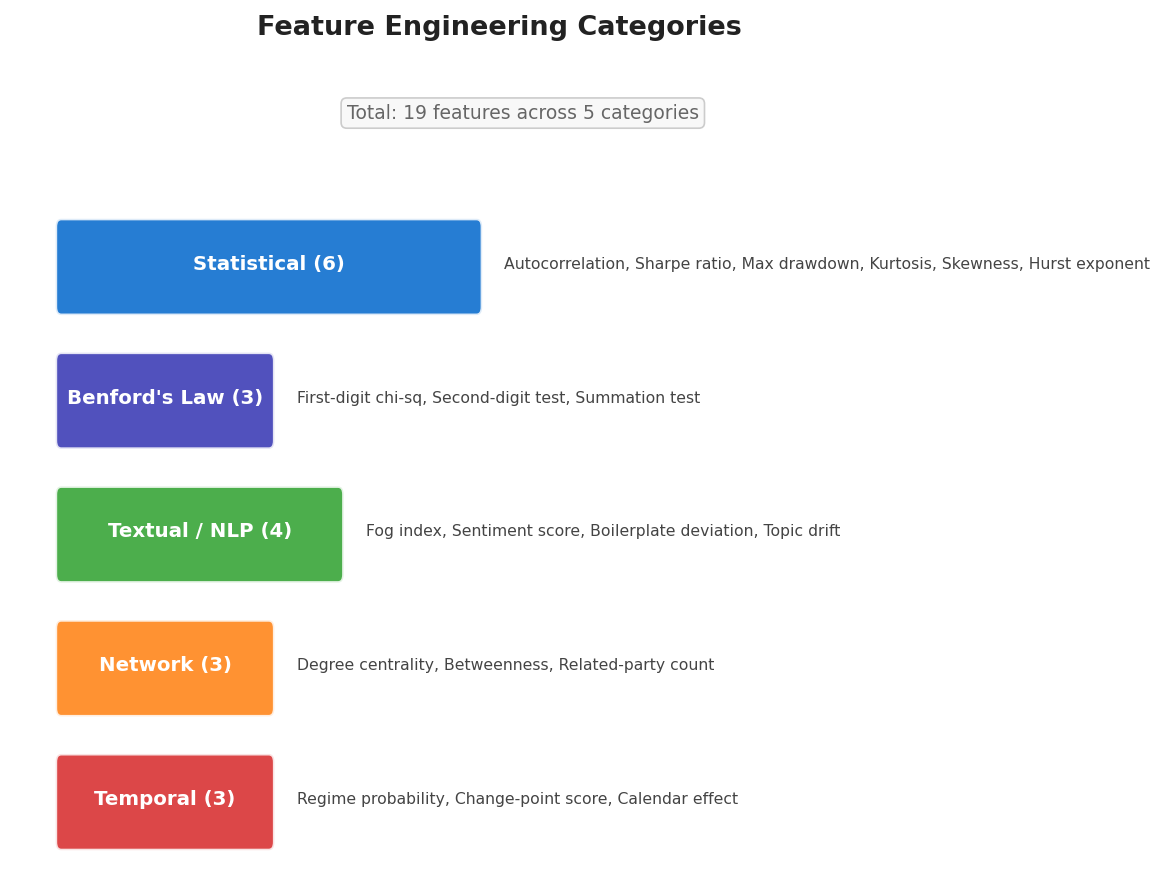Select the Total: 19 features summary box

coord(522,113)
